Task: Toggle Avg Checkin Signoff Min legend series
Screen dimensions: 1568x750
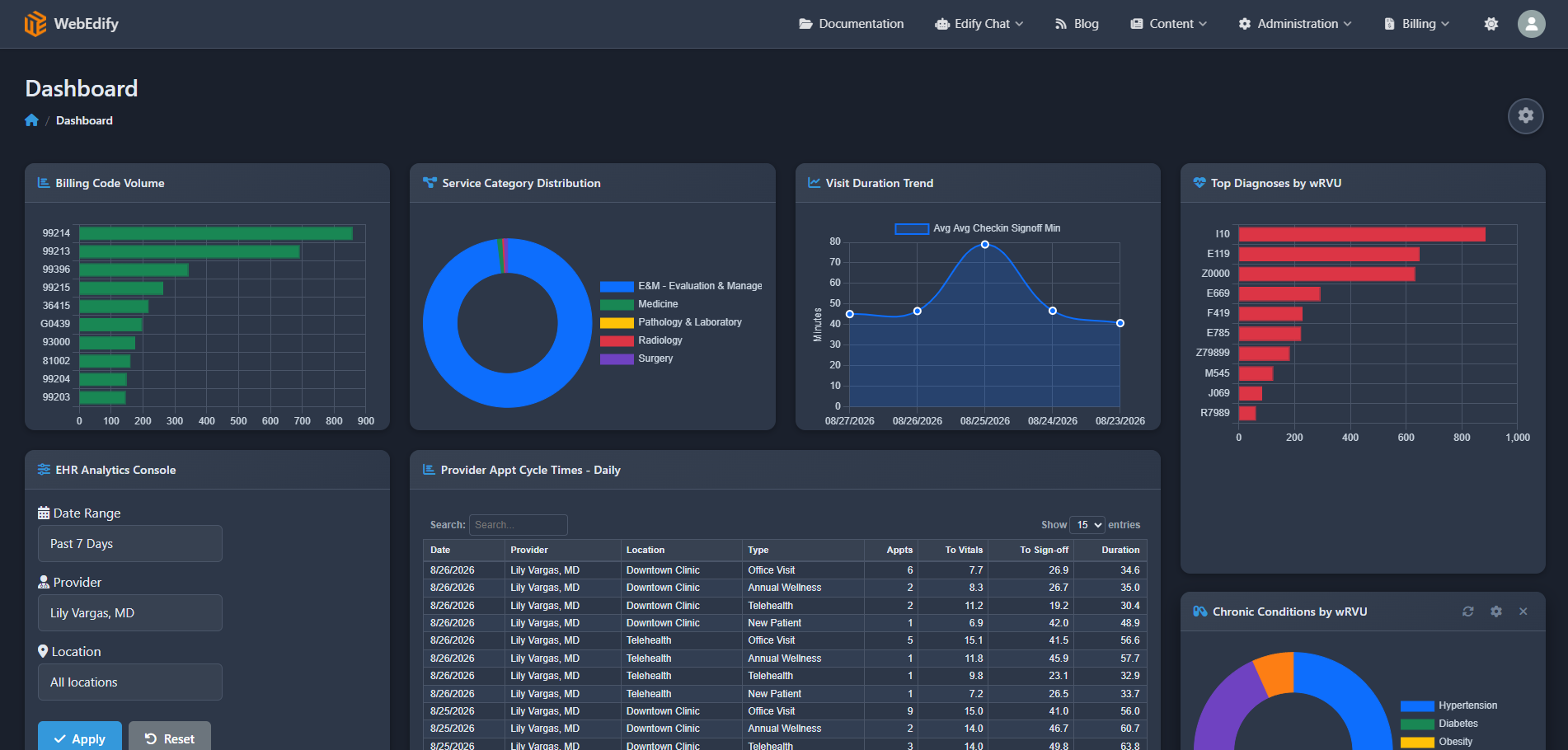Action: pyautogui.click(x=978, y=228)
